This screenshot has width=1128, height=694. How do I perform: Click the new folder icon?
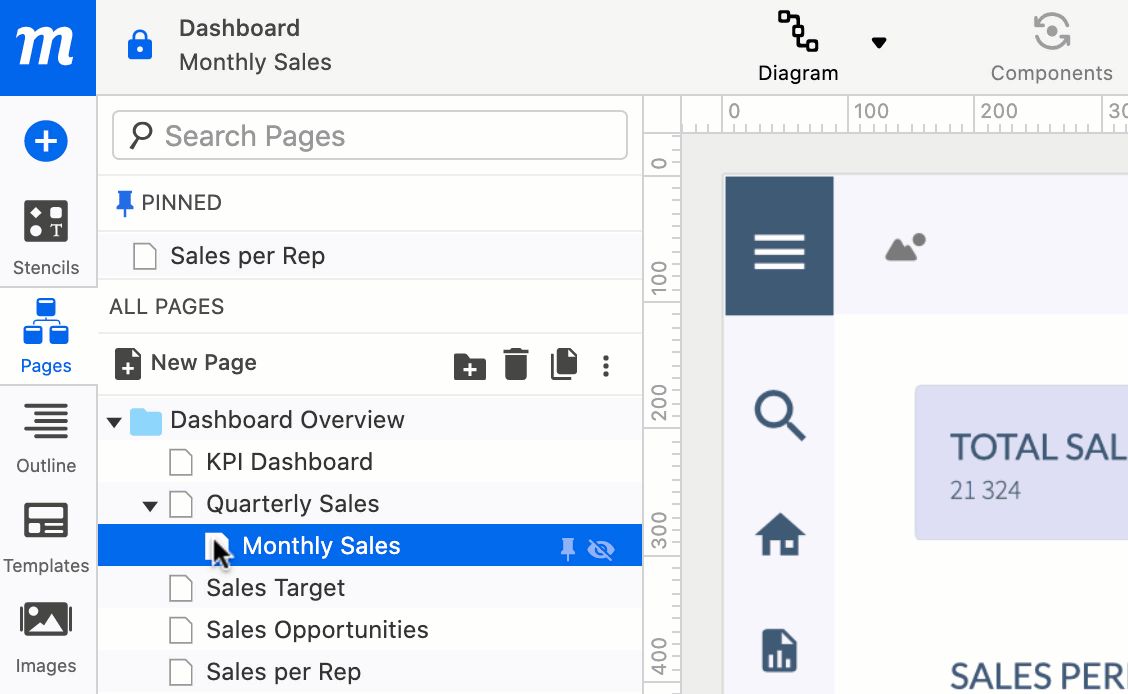point(469,365)
